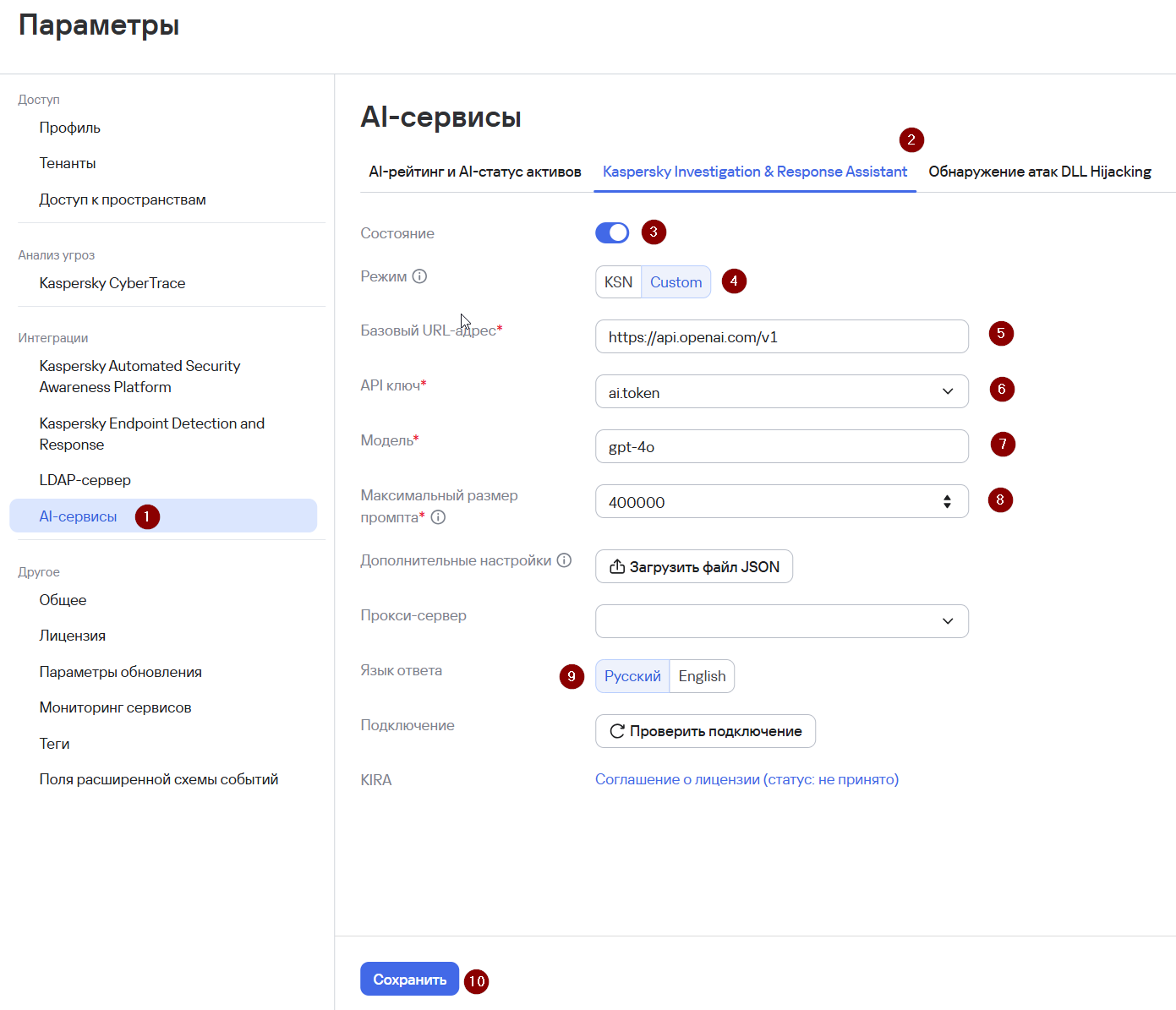Open Соглашение о лицензии link
Screen dimensions: 1176x1010
pos(747,779)
